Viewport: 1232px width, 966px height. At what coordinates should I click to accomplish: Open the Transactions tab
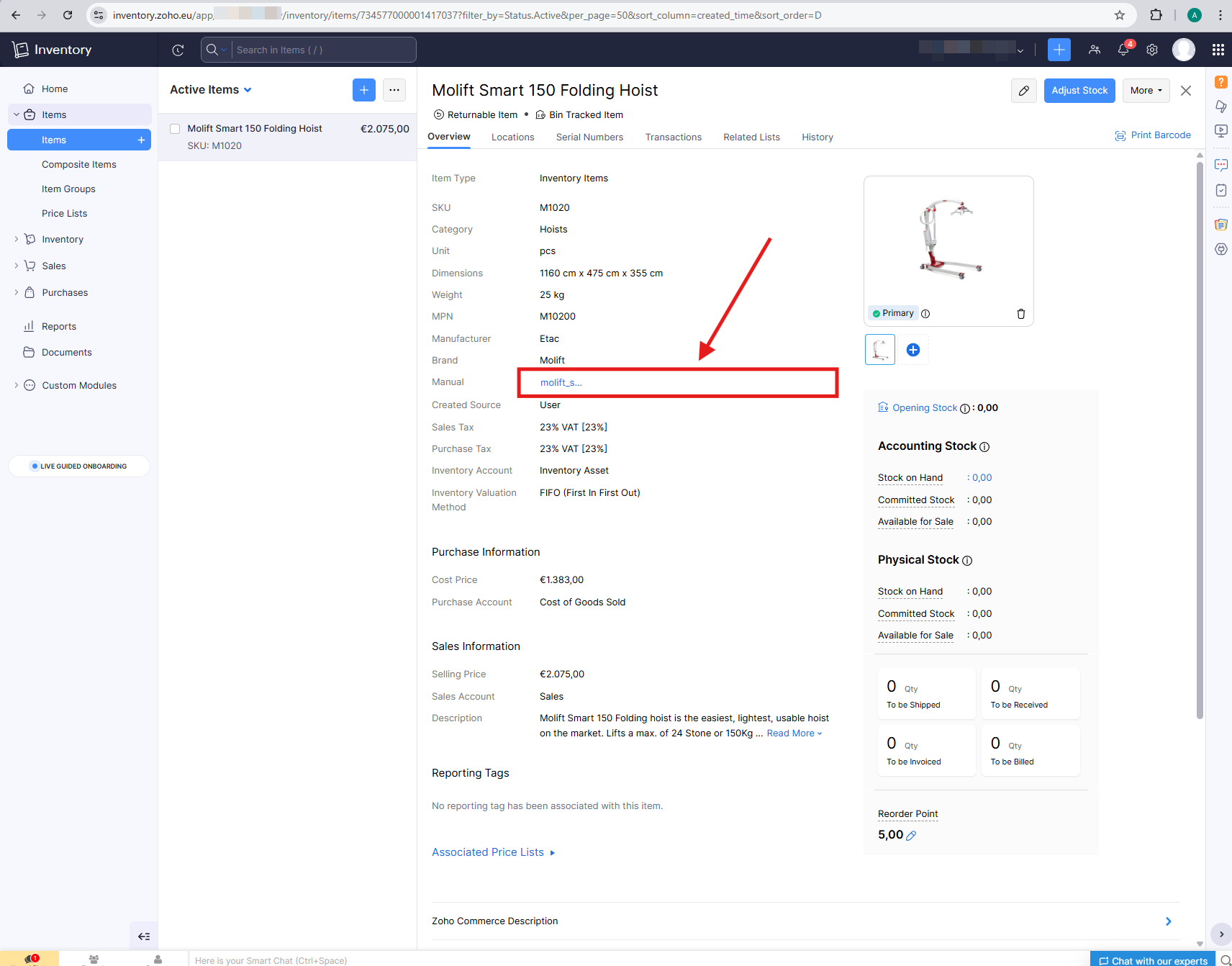click(673, 137)
